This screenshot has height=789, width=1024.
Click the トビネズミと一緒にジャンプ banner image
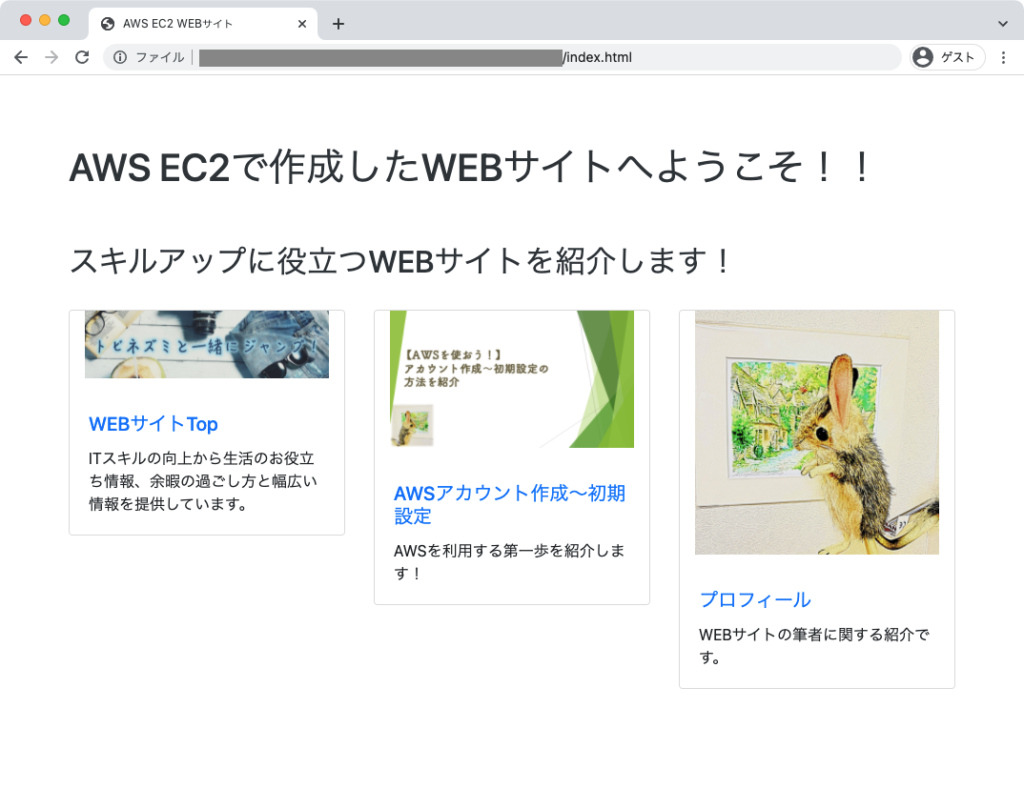[x=207, y=344]
